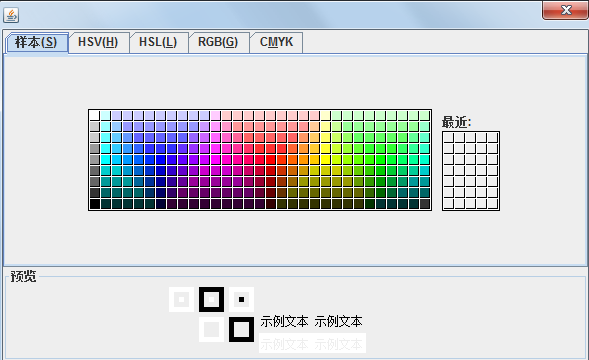This screenshot has width=589, height=360.
Task: Select the pure blue swatch
Action: 160,160
